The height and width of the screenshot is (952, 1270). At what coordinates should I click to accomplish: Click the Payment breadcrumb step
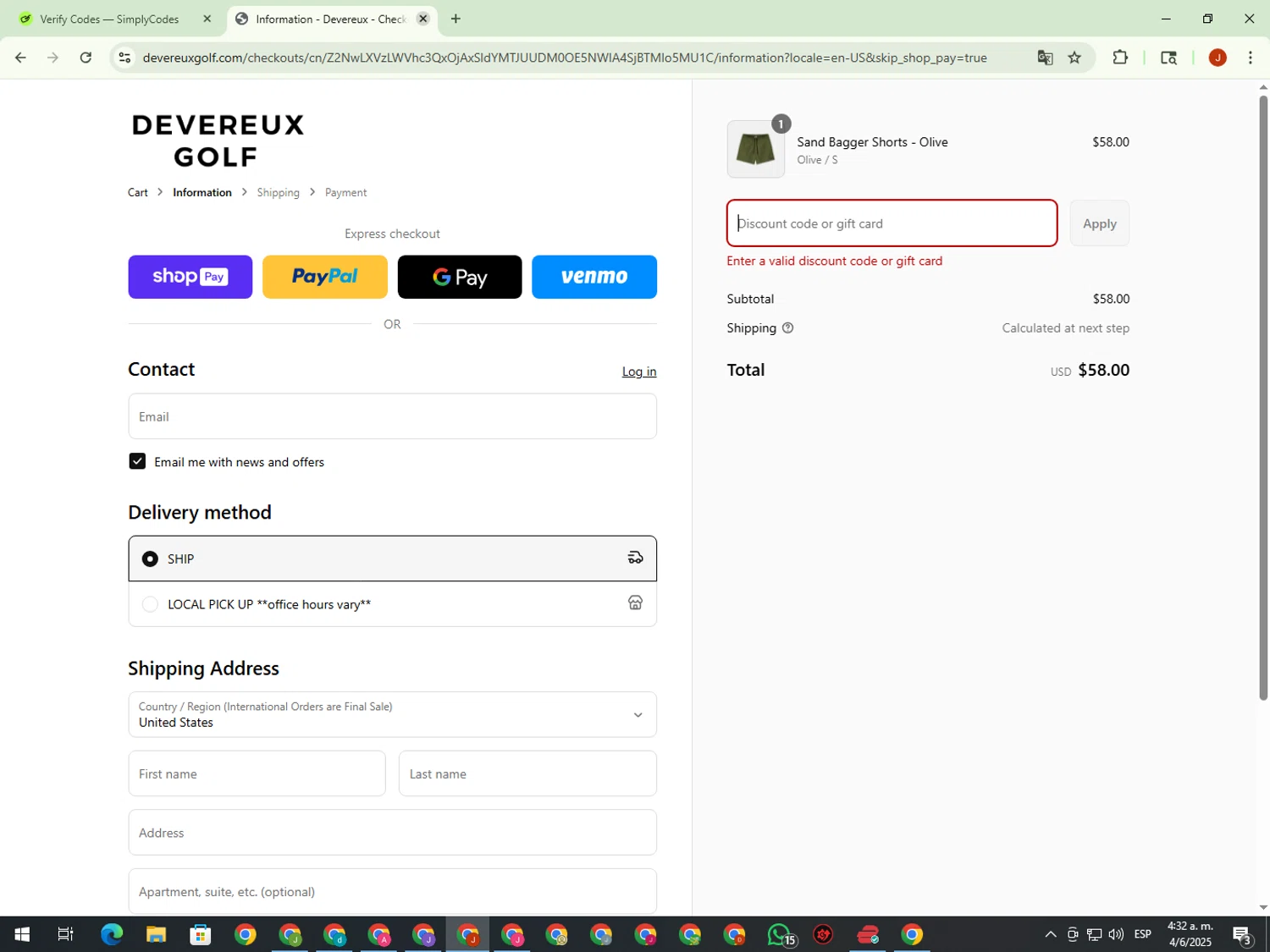pos(346,193)
